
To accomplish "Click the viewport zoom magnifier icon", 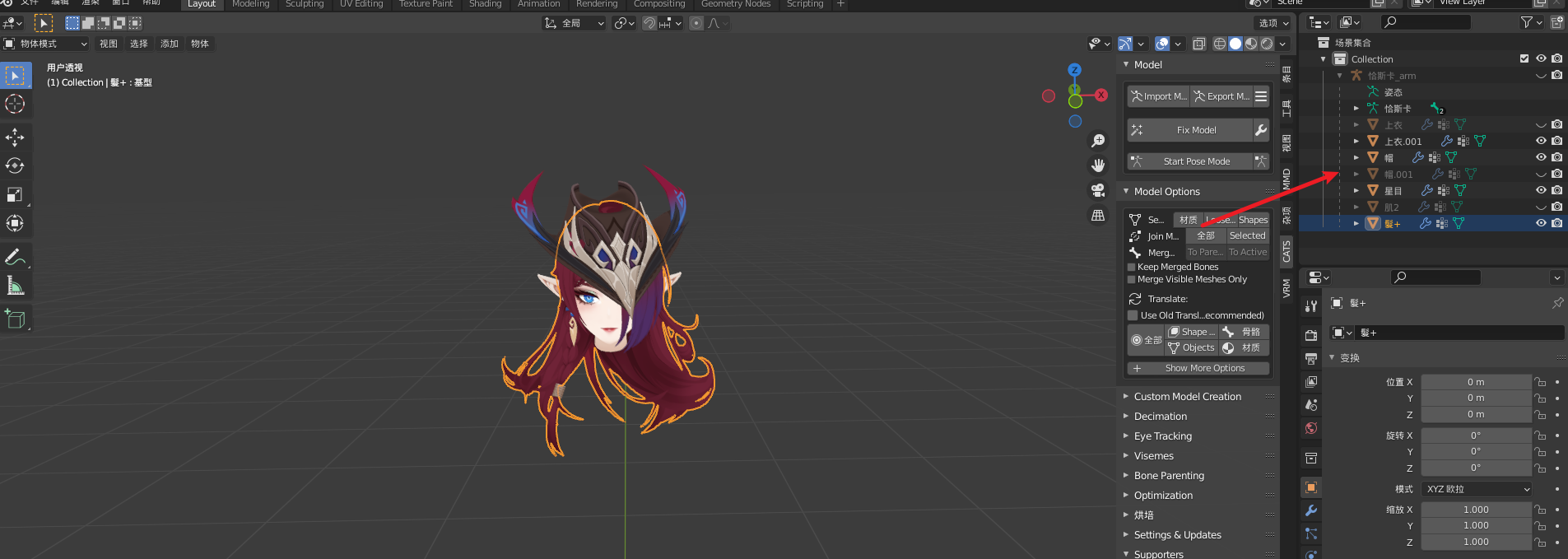I will [1098, 141].
